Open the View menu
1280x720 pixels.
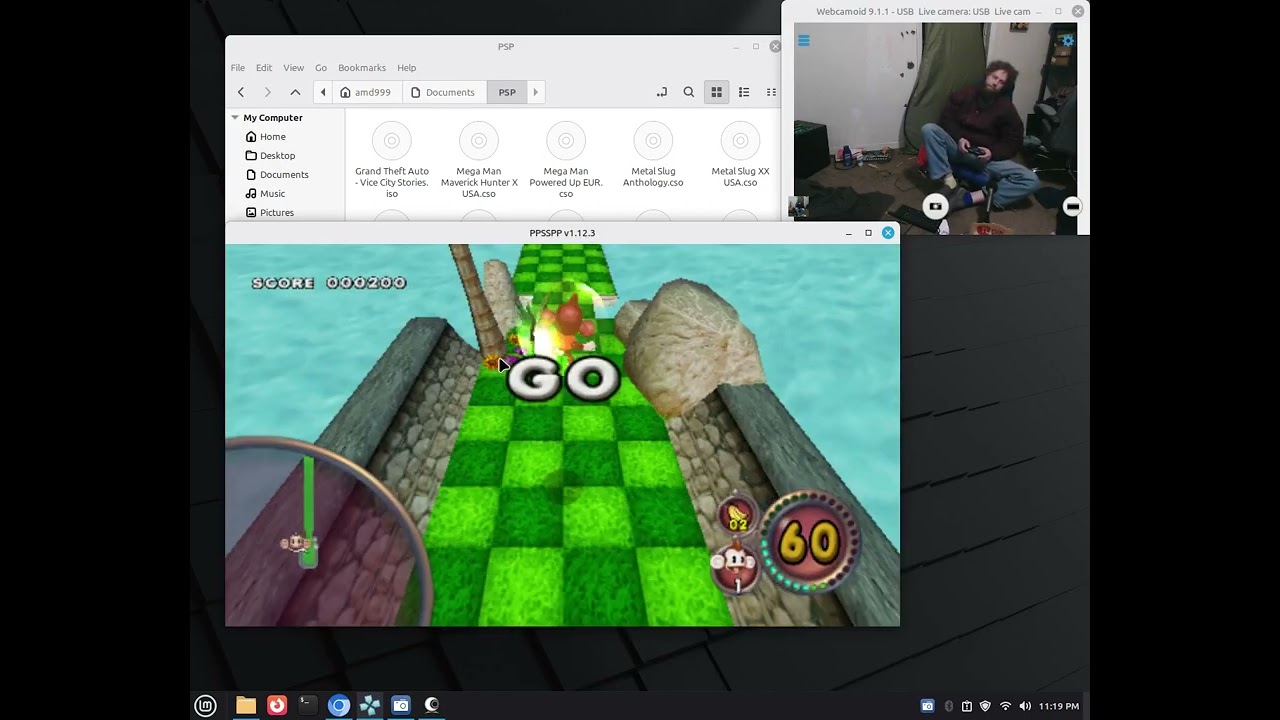pyautogui.click(x=293, y=68)
